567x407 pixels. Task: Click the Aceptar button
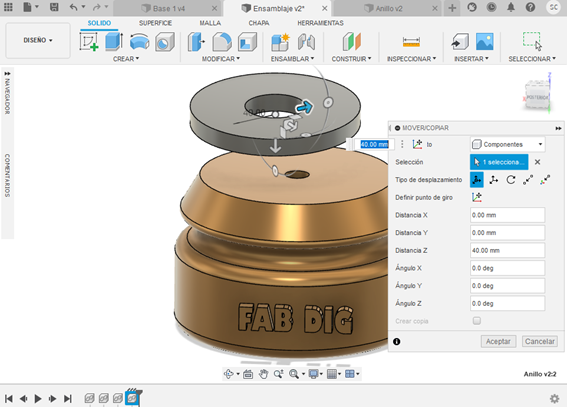tap(498, 341)
